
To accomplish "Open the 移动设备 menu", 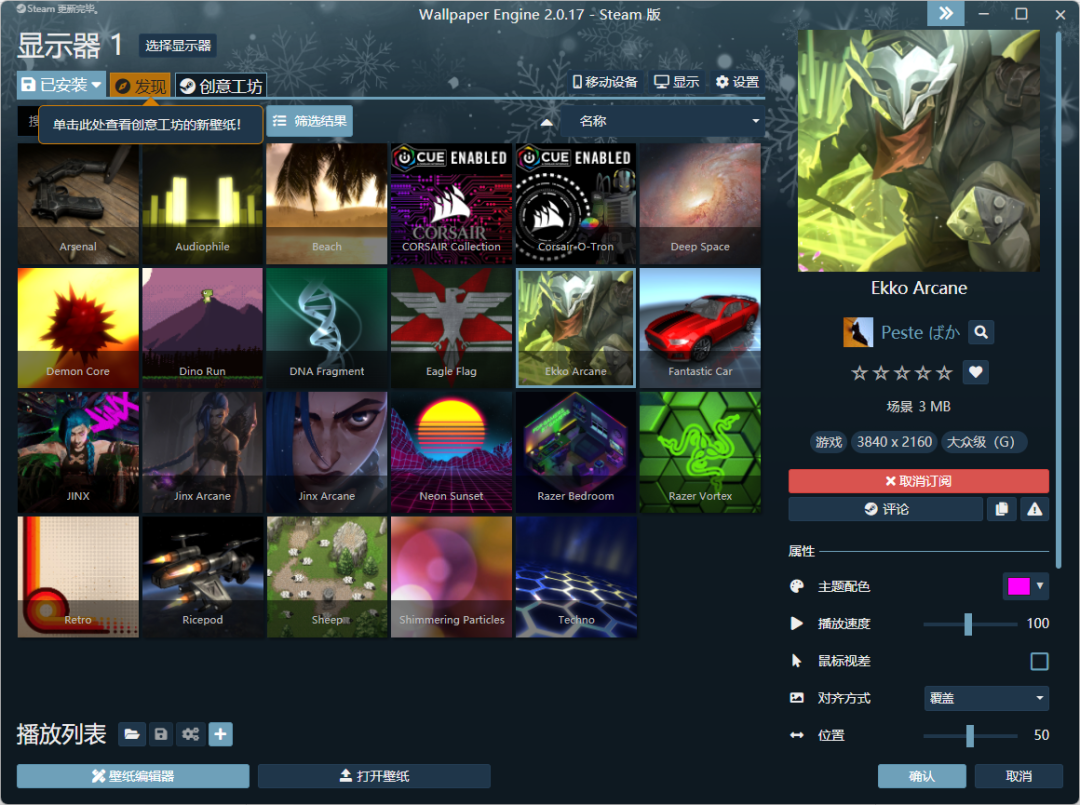I will pyautogui.click(x=605, y=82).
